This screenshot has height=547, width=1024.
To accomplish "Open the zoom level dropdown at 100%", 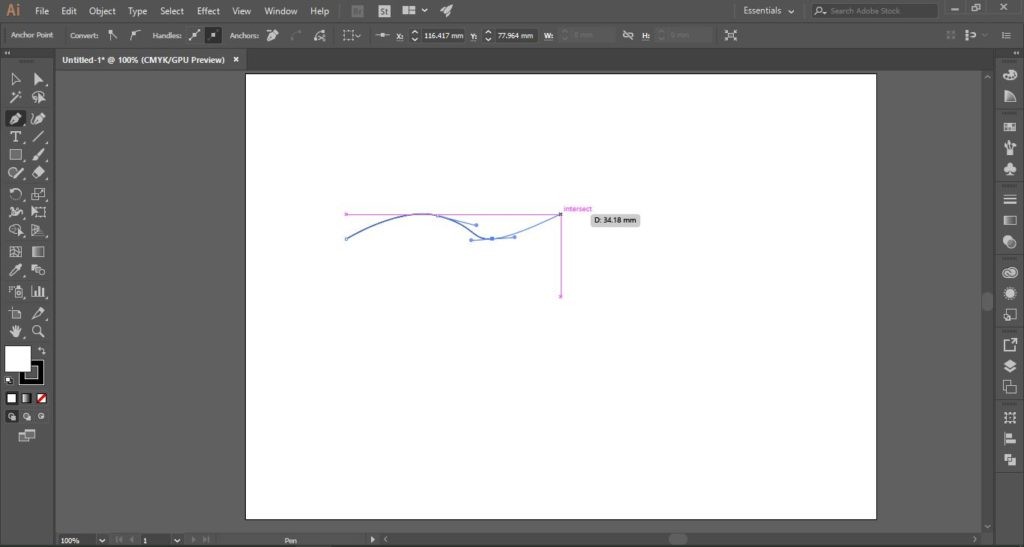I will click(101, 540).
